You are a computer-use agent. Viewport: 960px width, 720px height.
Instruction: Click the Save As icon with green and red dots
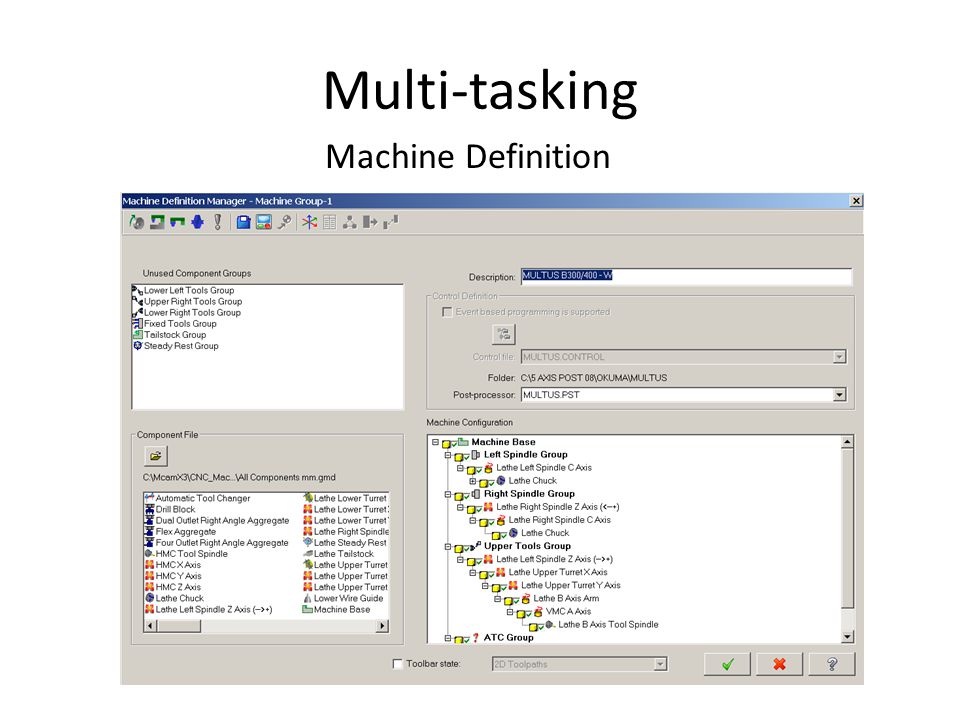264,222
